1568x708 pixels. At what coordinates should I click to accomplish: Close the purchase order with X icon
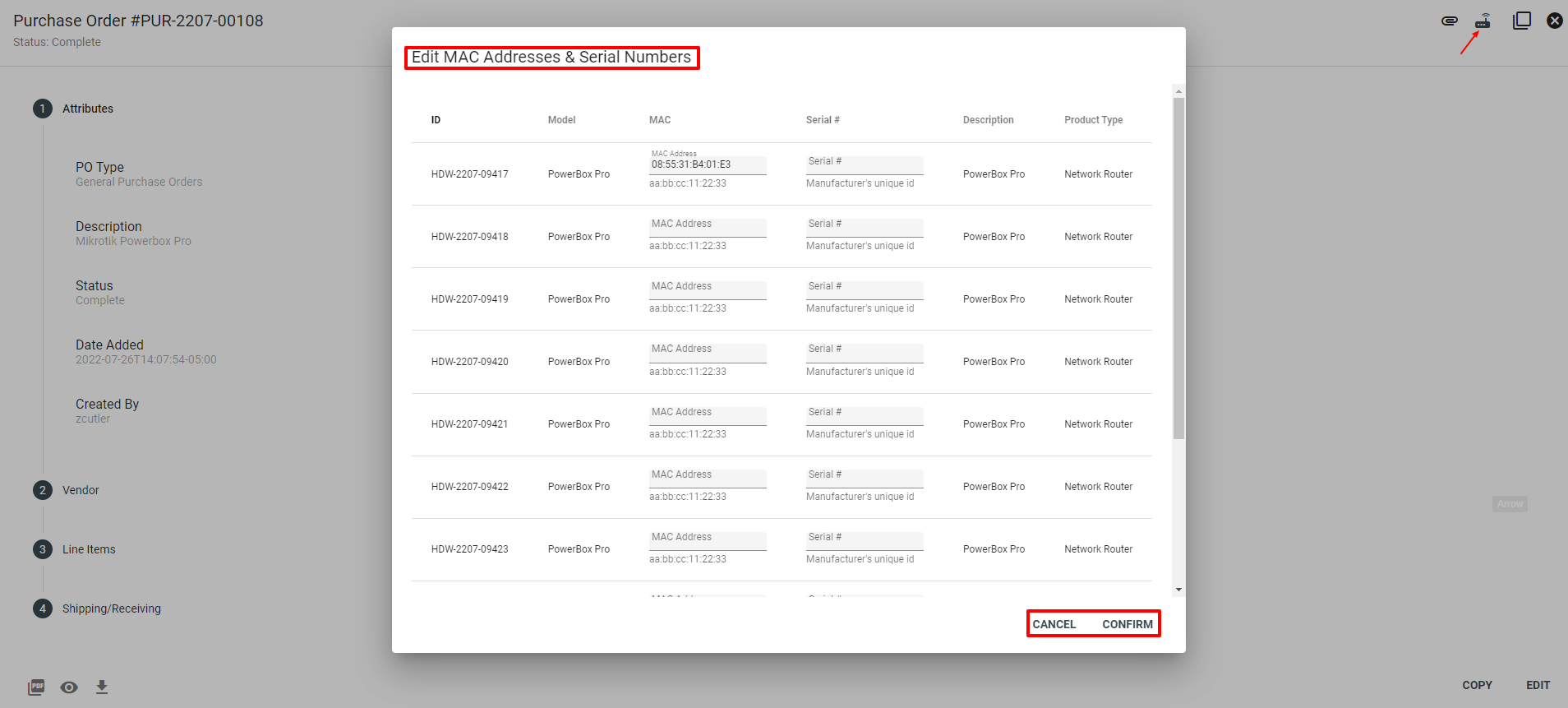[x=1555, y=21]
